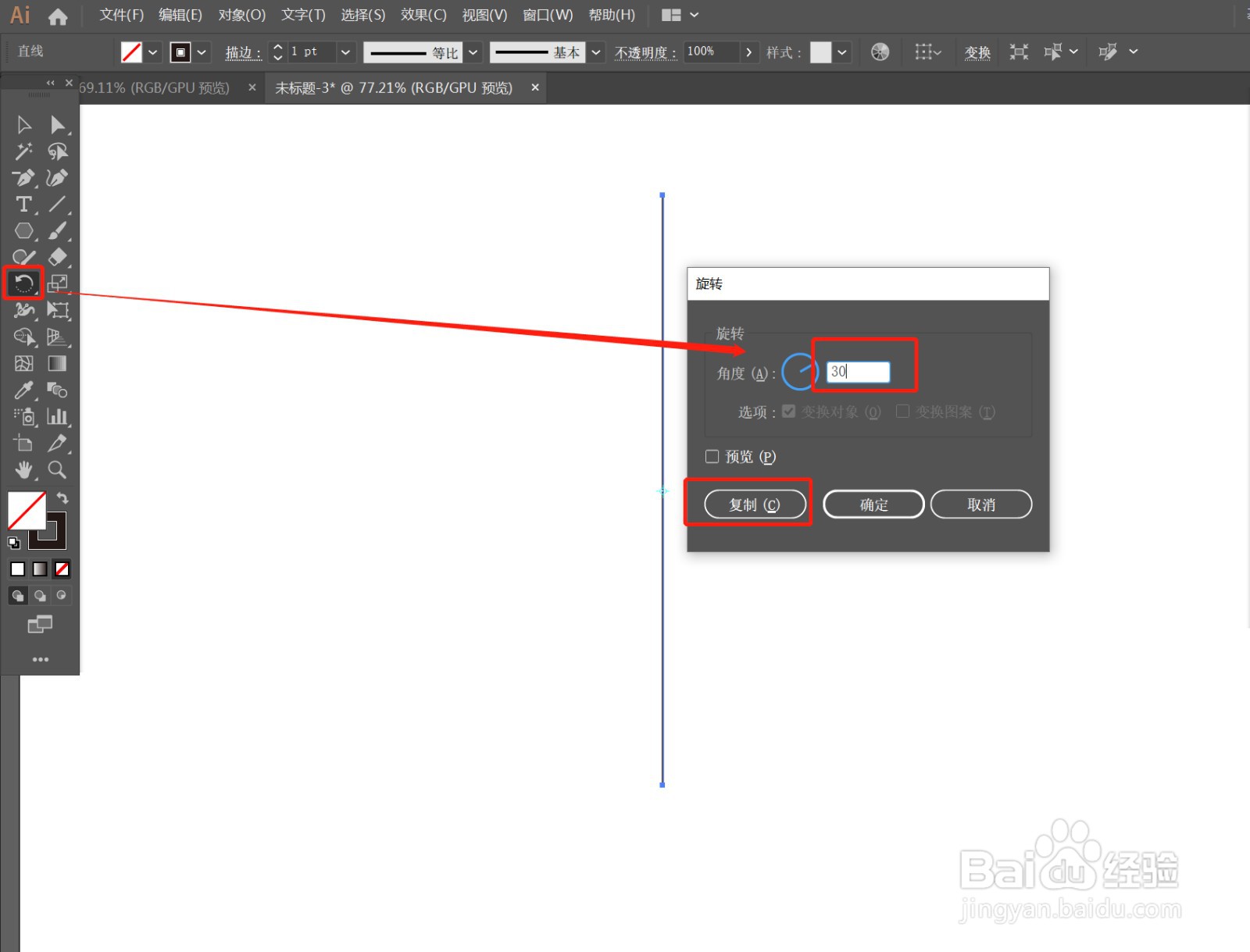Select the Pen tool
Screen dimensions: 1250x952
(x=24, y=178)
